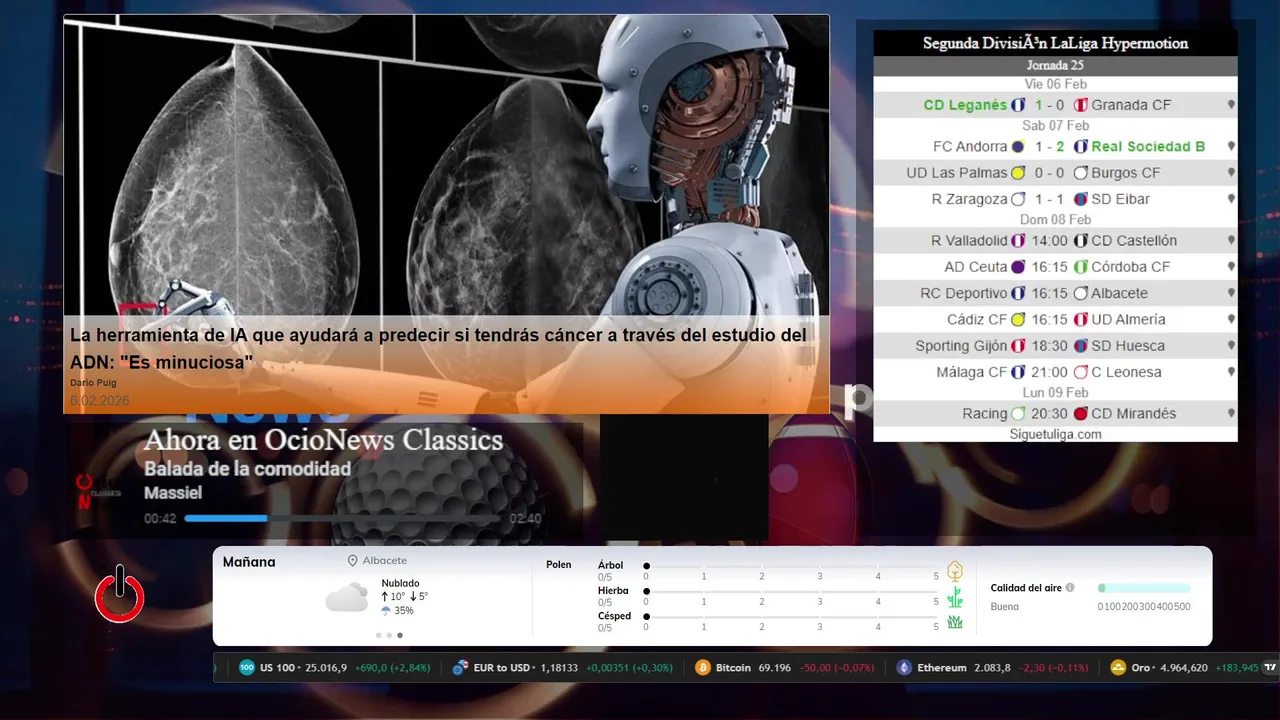The width and height of the screenshot is (1280, 720).
Task: Click the FC Andorra crest
Action: [1018, 146]
